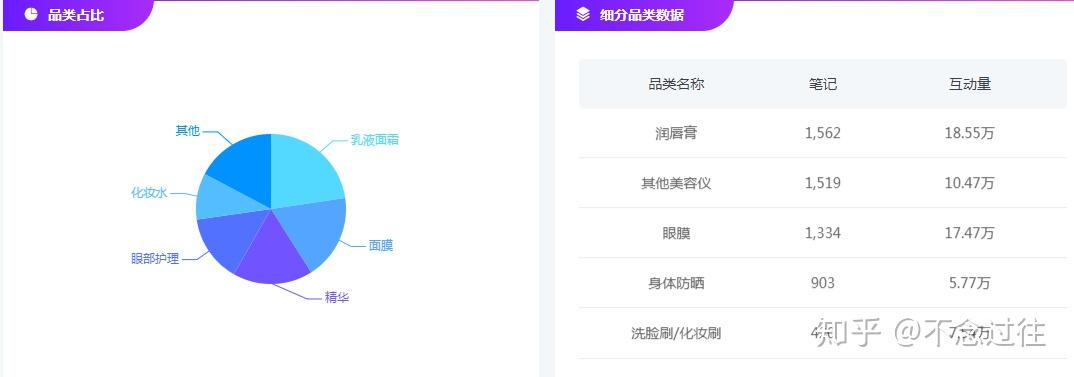
Task: Click the 品类名称 column header
Action: (676, 84)
